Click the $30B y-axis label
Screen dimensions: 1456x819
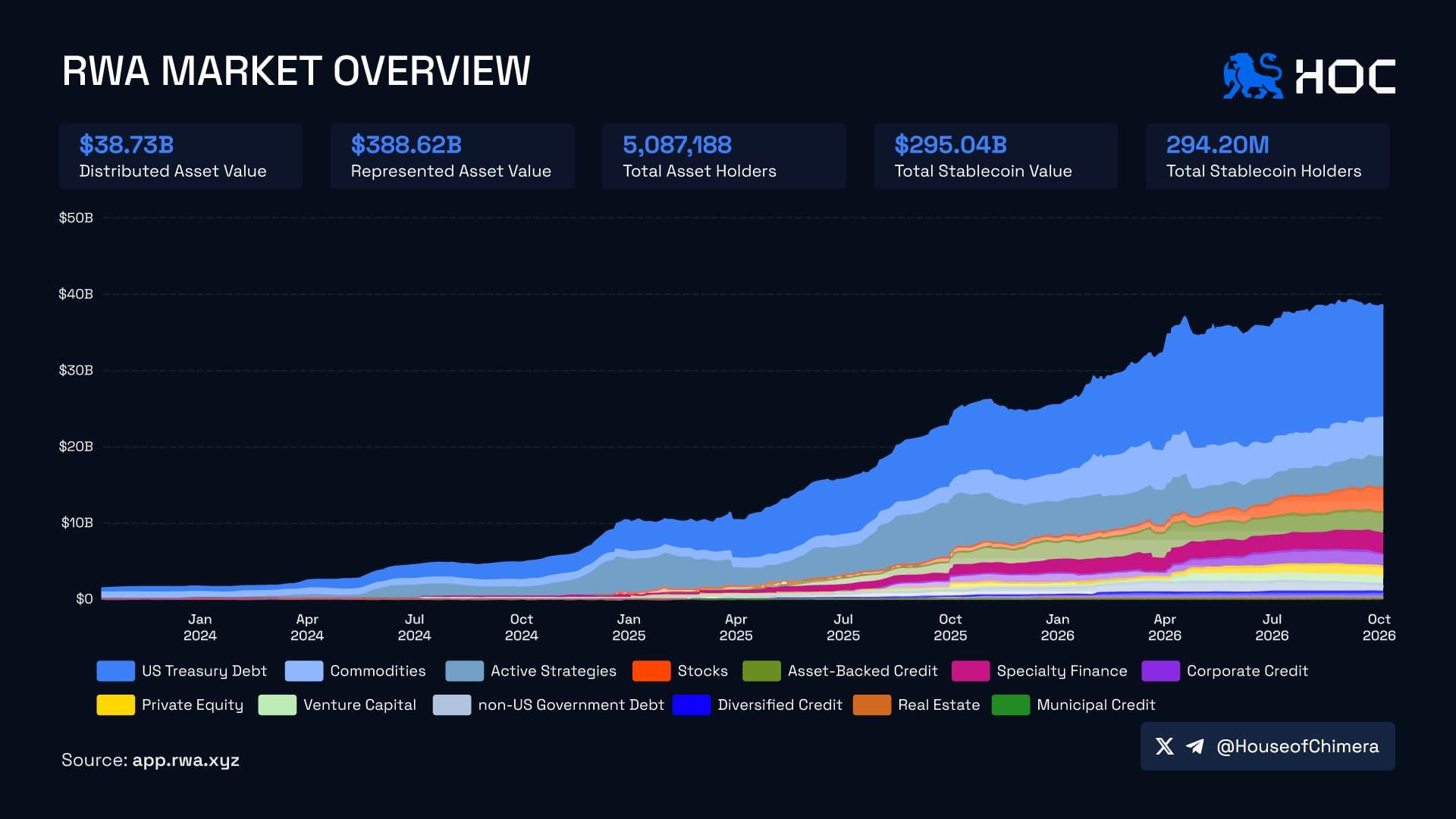pos(76,370)
